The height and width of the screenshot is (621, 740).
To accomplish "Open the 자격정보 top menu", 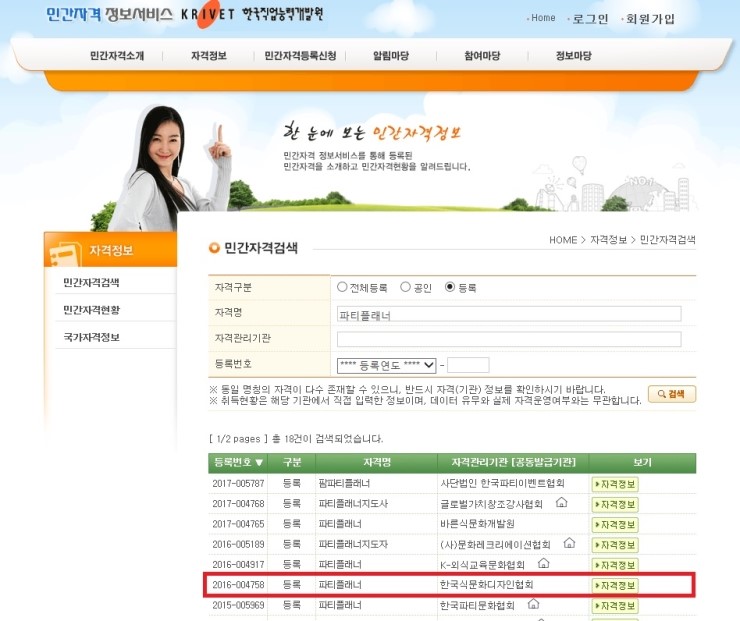I will coord(209,56).
